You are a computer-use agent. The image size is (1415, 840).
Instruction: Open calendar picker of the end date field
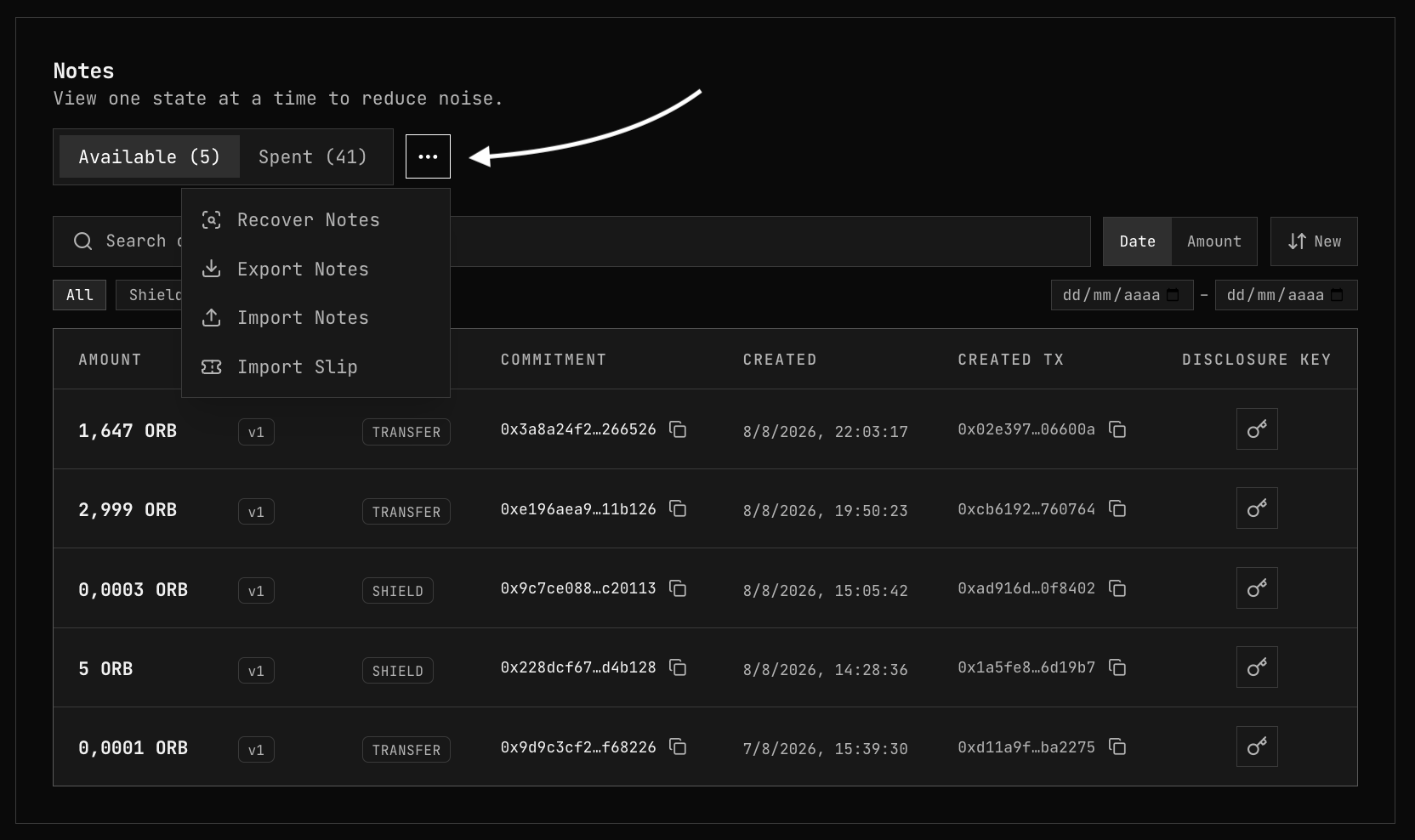pos(1337,295)
